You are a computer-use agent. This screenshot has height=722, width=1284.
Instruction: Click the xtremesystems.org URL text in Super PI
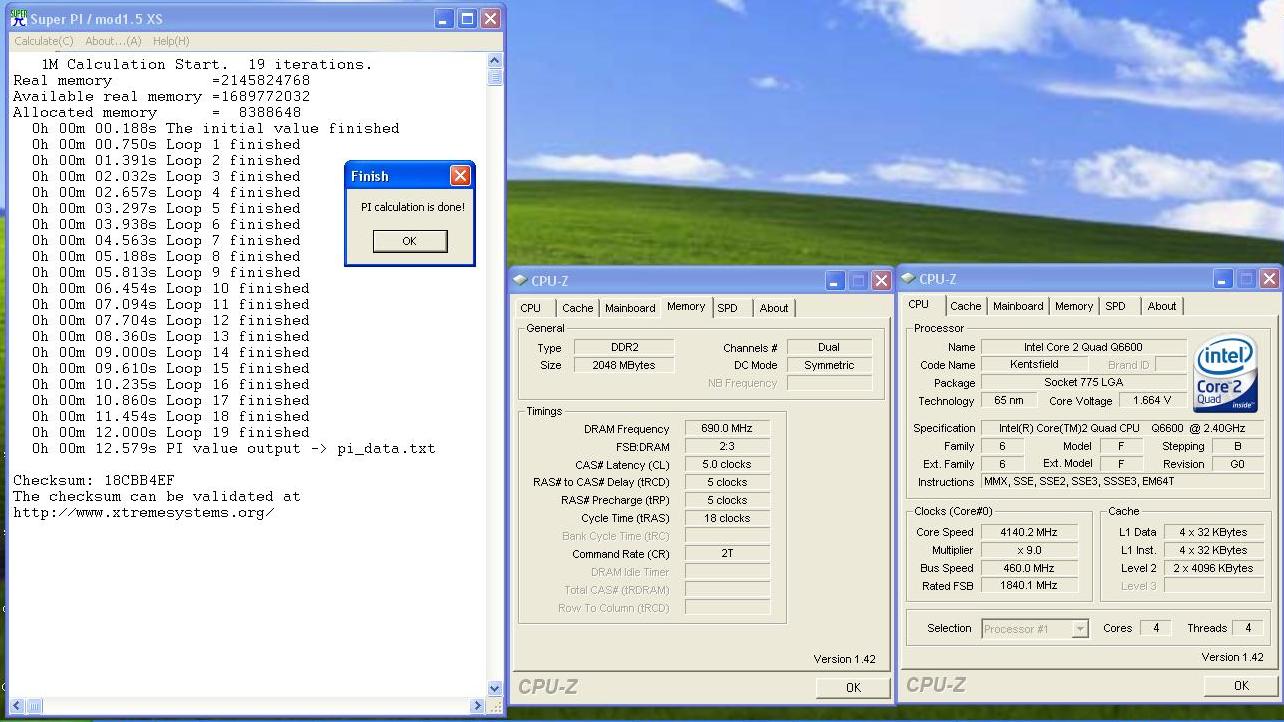click(144, 513)
